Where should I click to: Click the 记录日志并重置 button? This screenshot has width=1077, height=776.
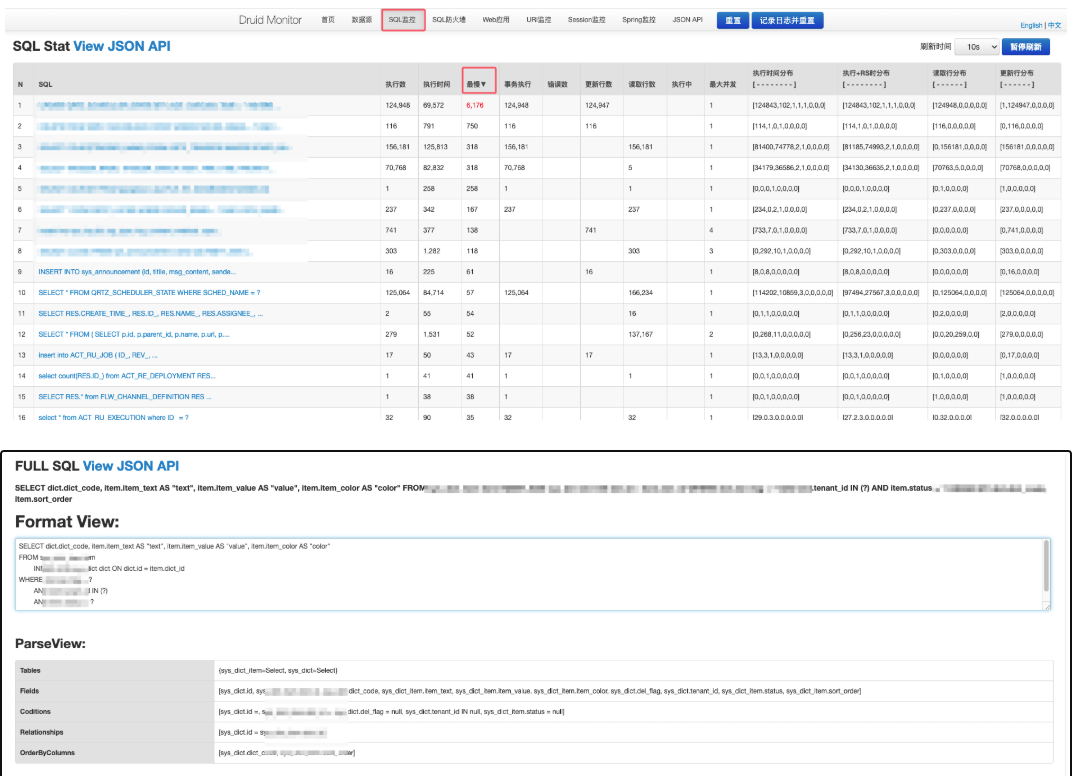[787, 20]
